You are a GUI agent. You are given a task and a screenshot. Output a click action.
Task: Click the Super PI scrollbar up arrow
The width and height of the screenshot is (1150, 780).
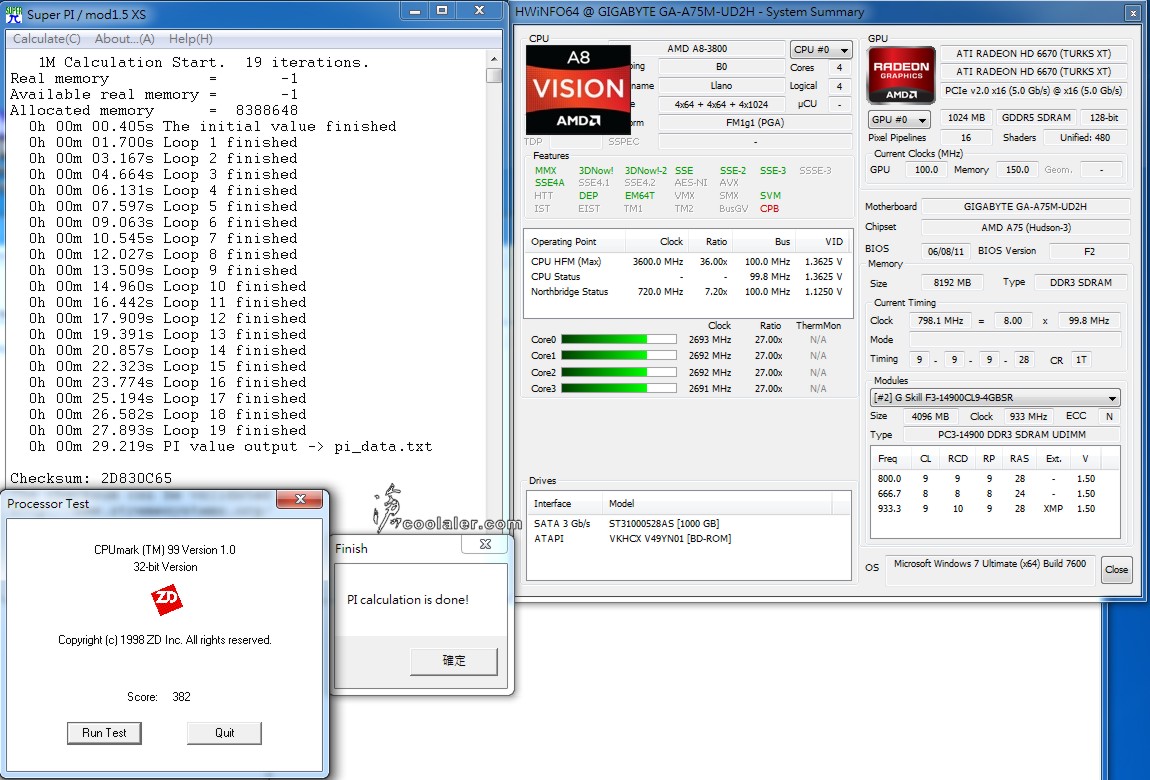(x=494, y=59)
